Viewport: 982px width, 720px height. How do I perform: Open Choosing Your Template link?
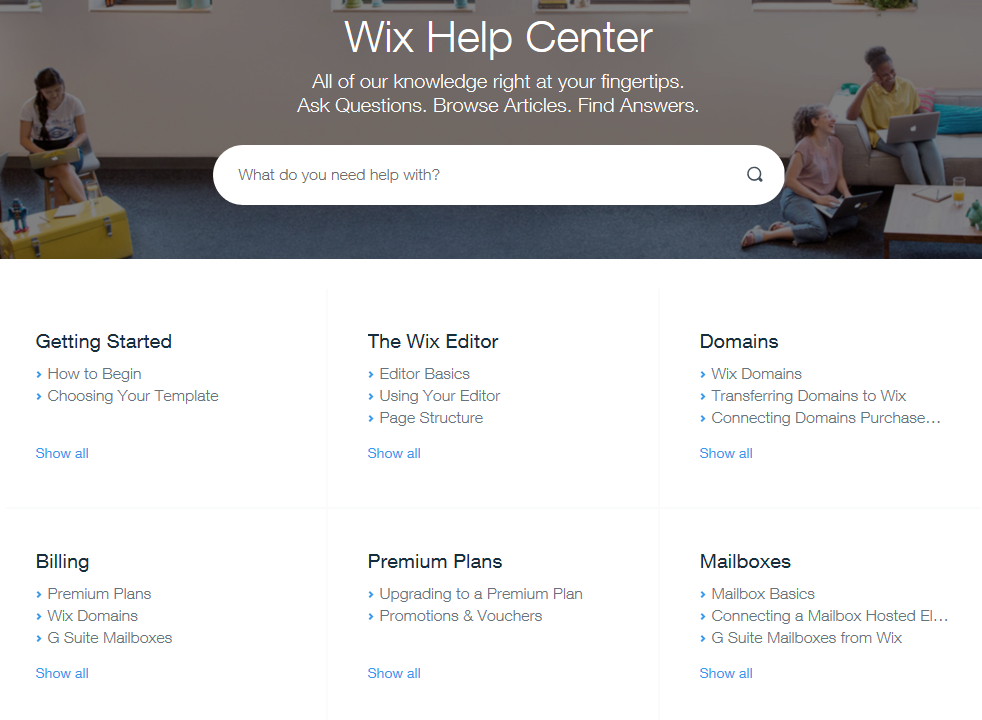point(133,396)
